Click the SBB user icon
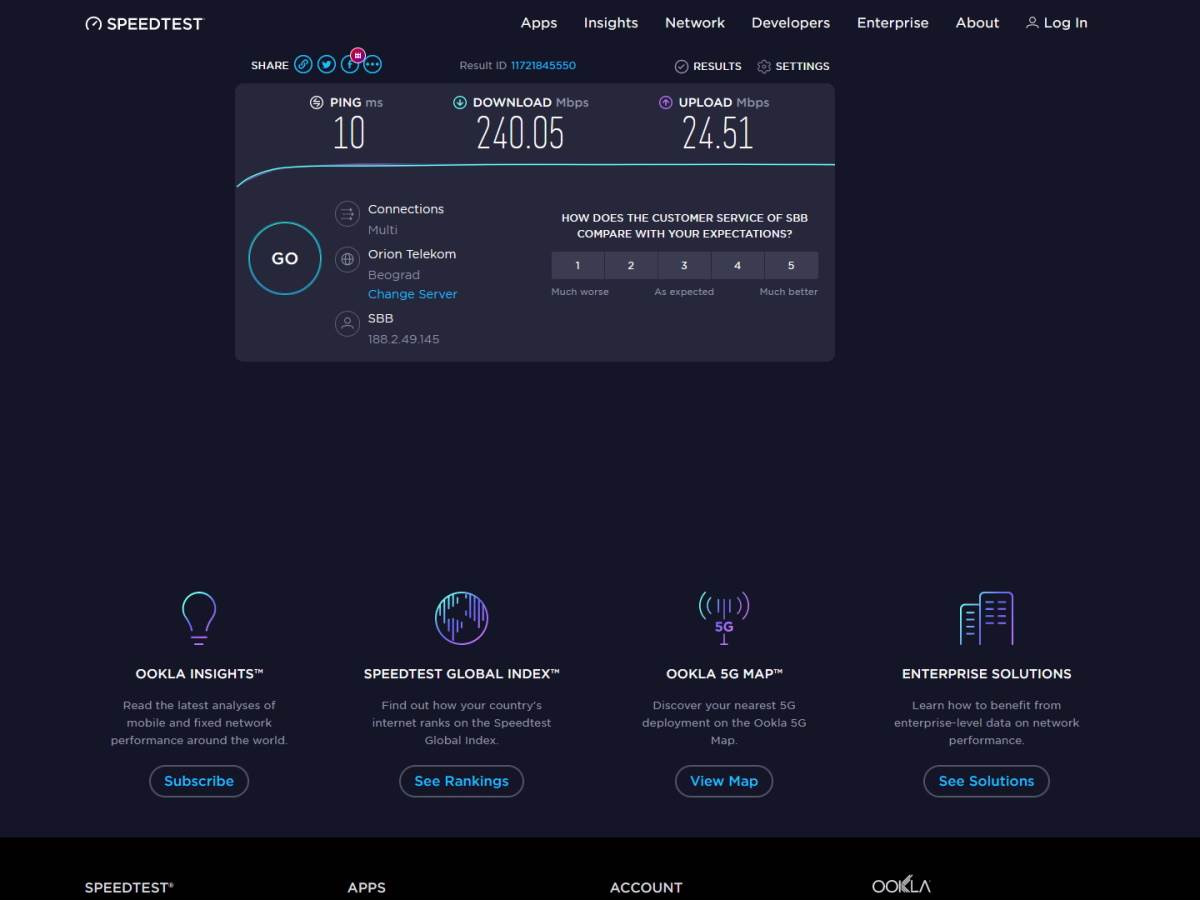Screen dimensions: 1200x900 coord(347,324)
